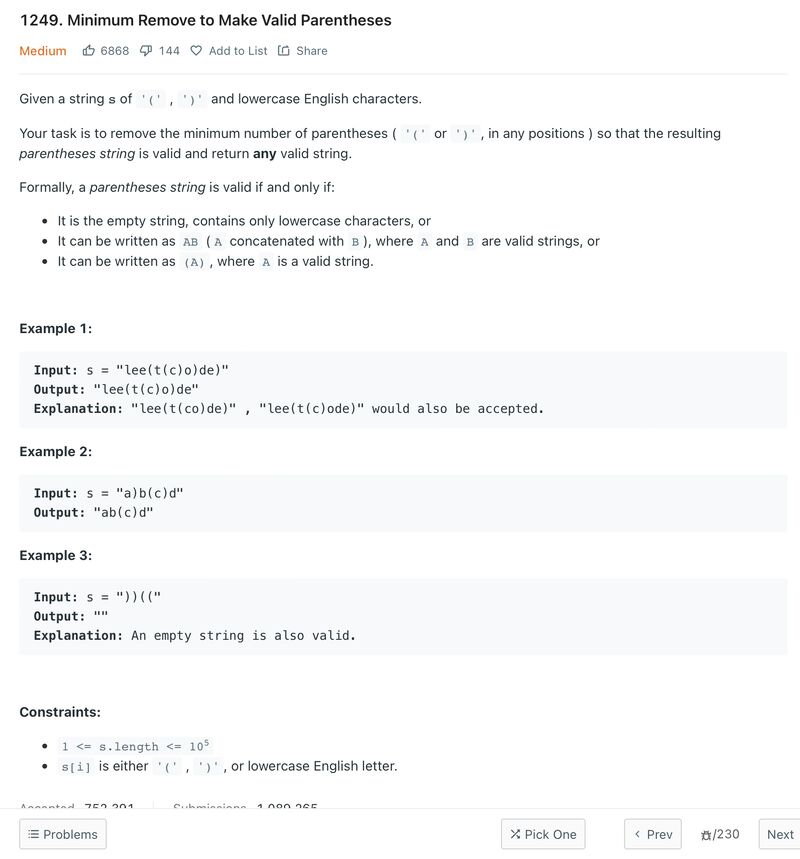The width and height of the screenshot is (800, 859).
Task: Click the list icon in the Problems button
Action: pyautogui.click(x=33, y=834)
